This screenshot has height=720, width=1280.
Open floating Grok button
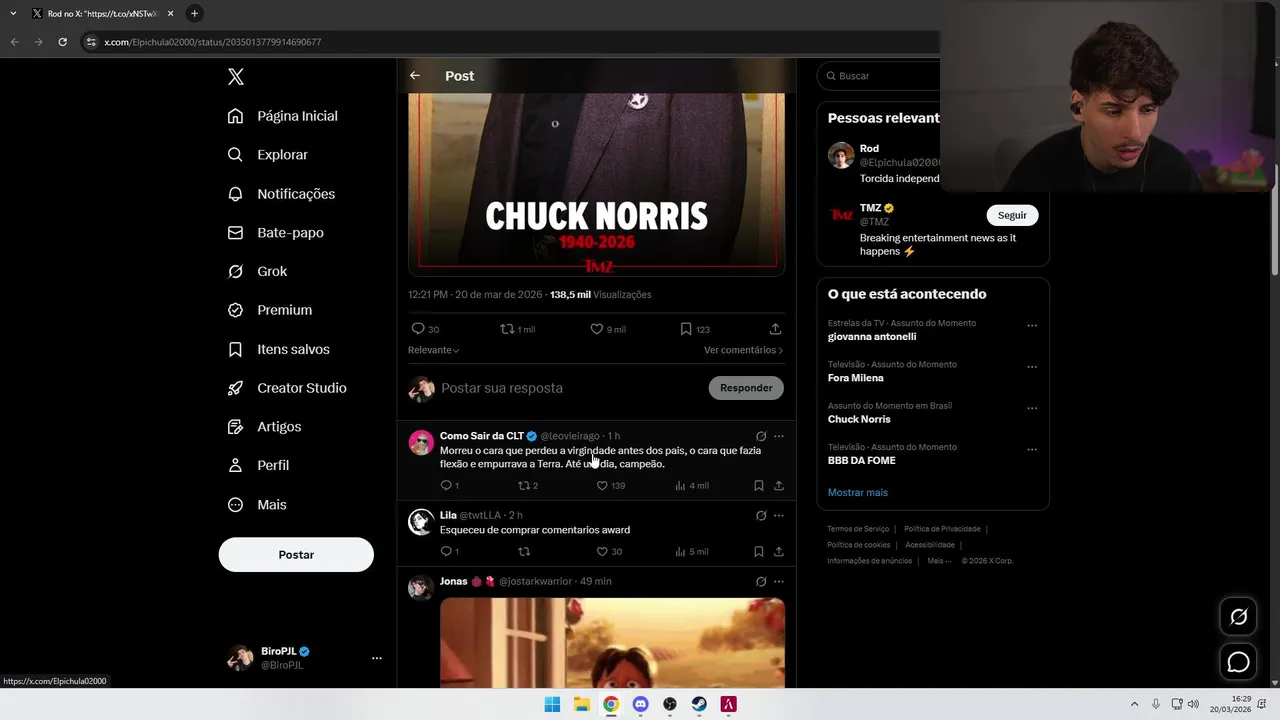pos(1238,617)
